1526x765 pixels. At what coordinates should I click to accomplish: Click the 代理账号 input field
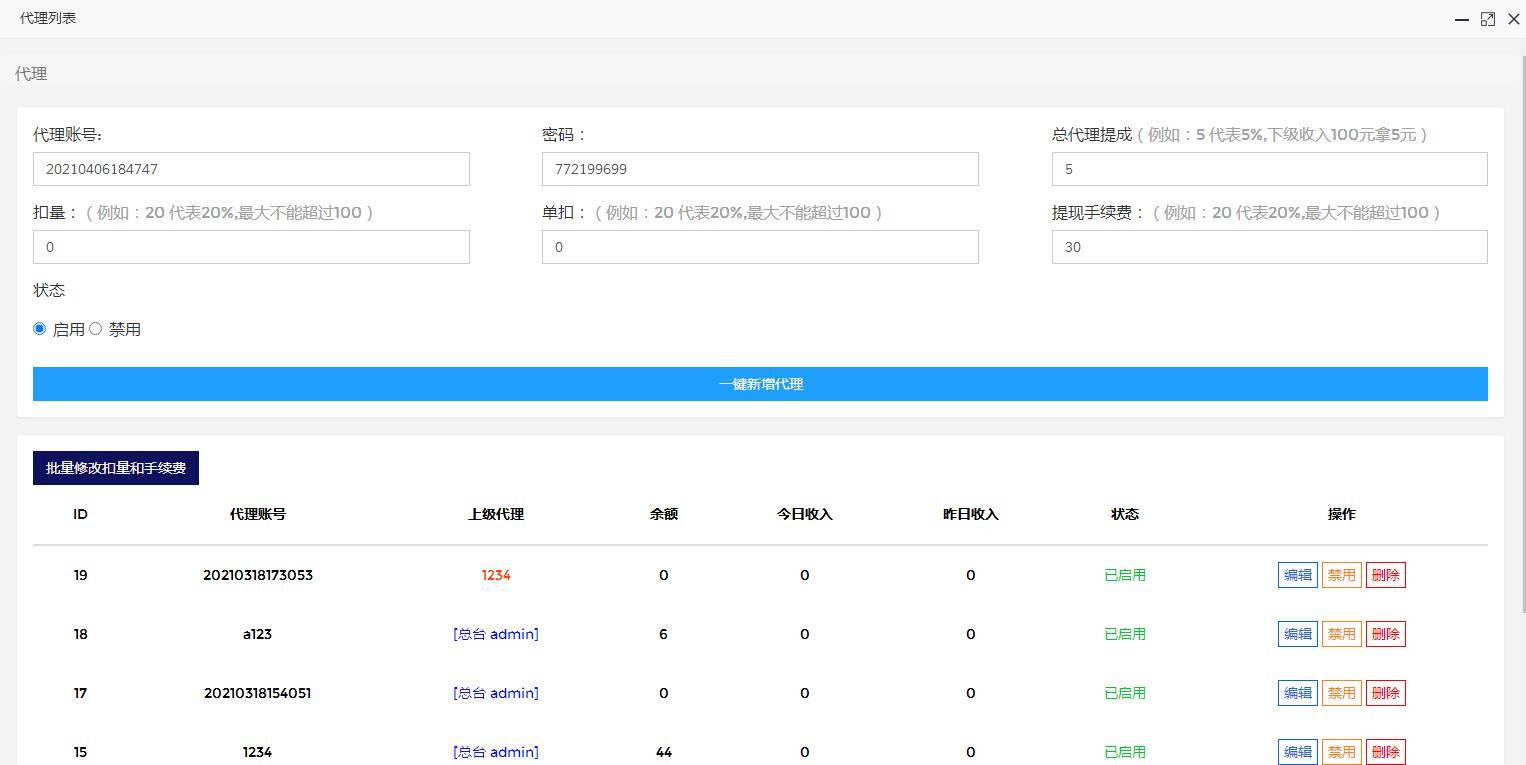pyautogui.click(x=250, y=169)
